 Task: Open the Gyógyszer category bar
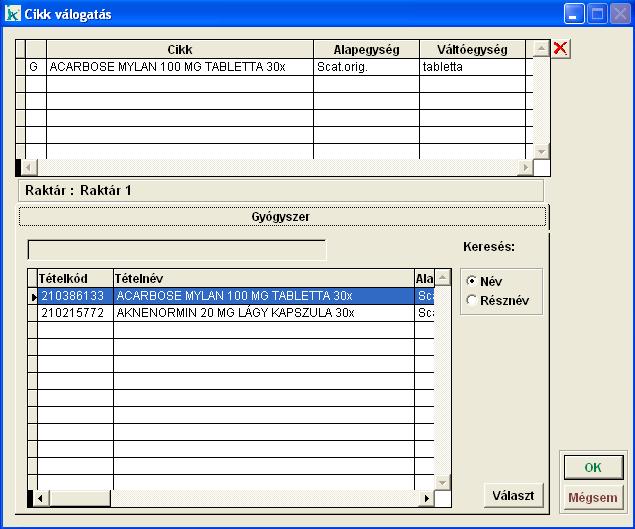(x=282, y=216)
